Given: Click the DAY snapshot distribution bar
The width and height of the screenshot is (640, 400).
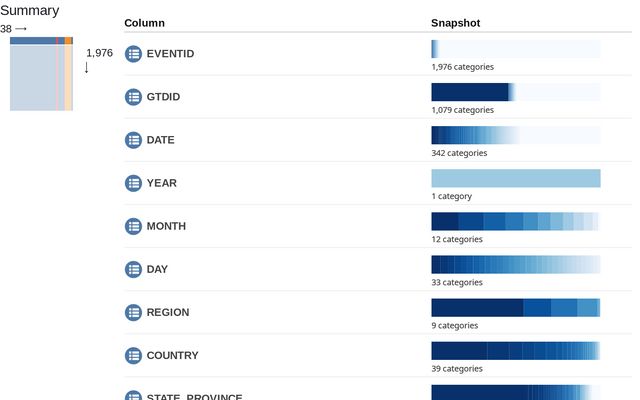Looking at the screenshot, I should (515, 264).
